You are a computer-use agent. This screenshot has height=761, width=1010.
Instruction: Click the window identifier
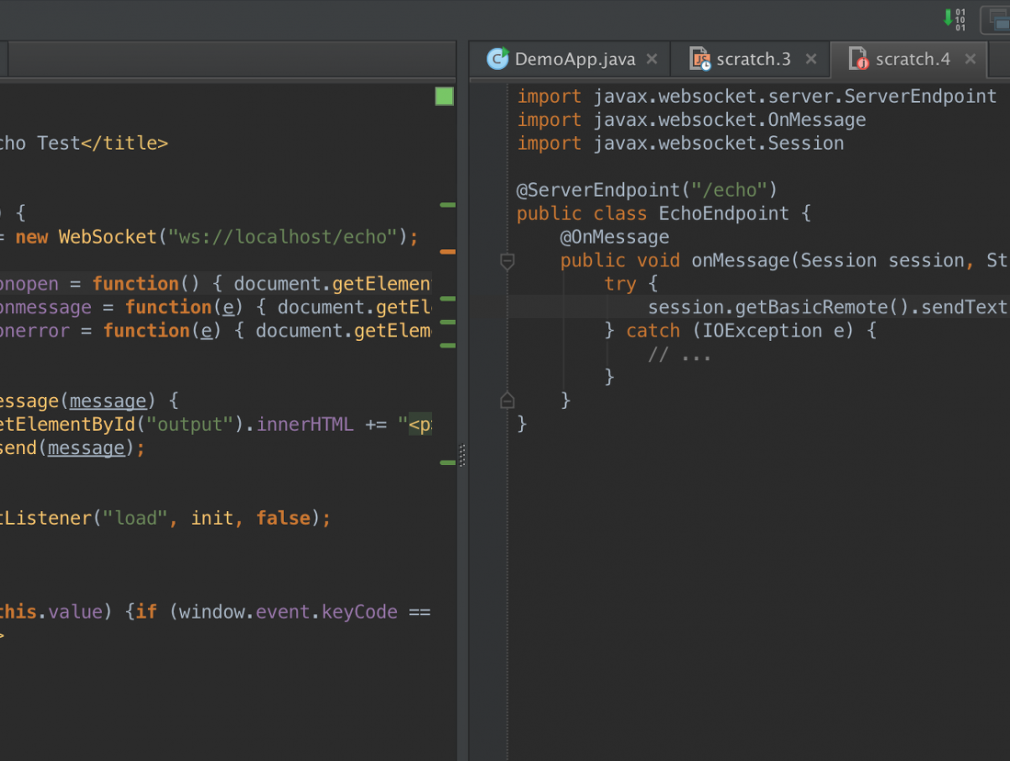(x=212, y=612)
